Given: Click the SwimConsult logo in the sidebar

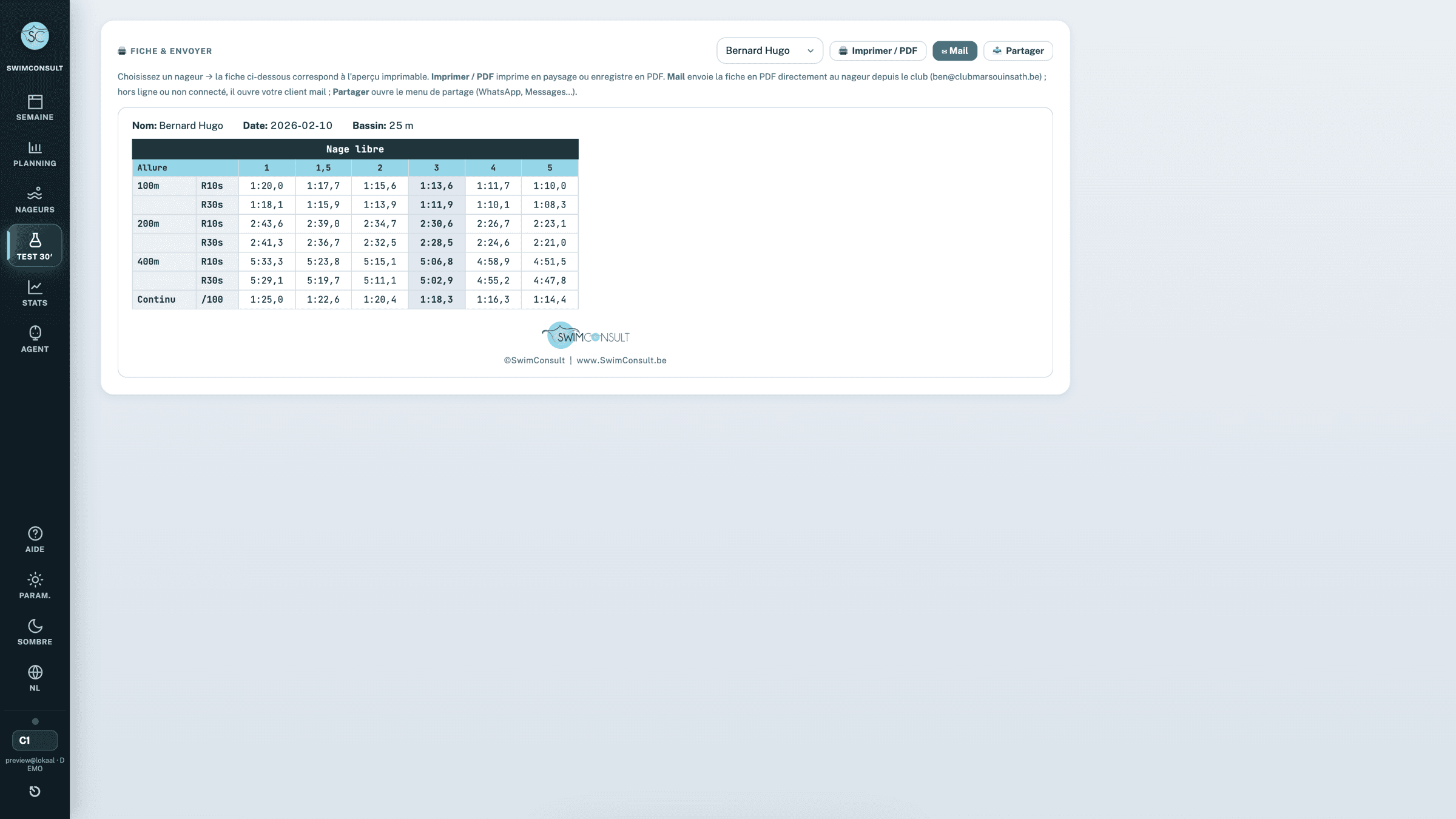Looking at the screenshot, I should click(35, 36).
